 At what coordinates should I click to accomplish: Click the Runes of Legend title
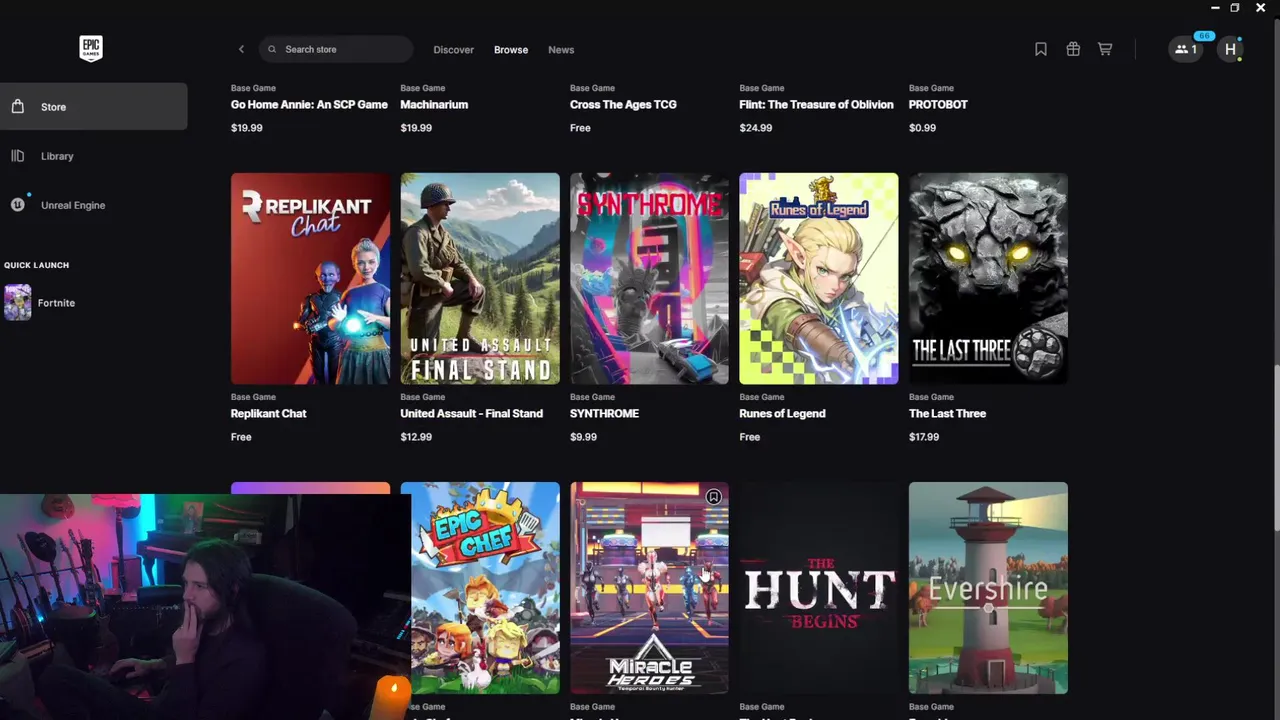782,413
